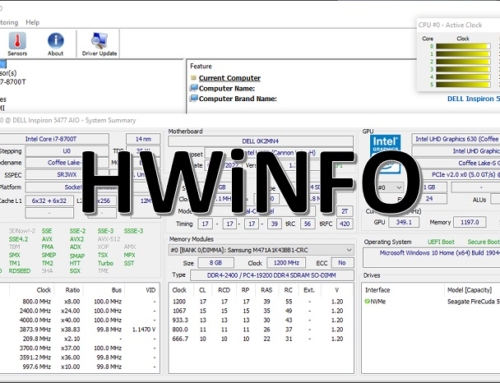Click the Intel Graphics logo
This screenshot has width=500, height=383.
coord(385,153)
